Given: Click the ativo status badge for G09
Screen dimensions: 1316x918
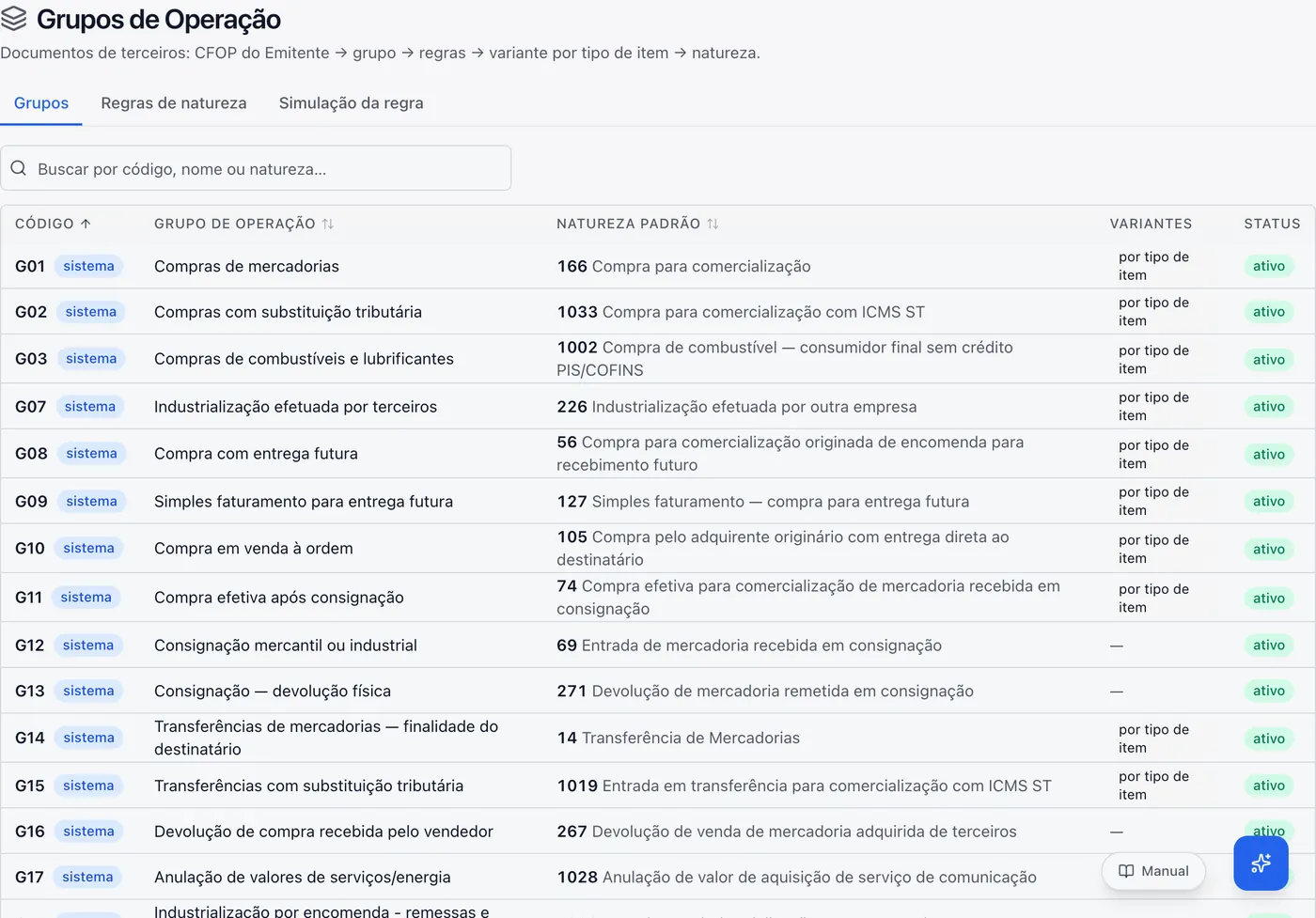Looking at the screenshot, I should pos(1268,502).
